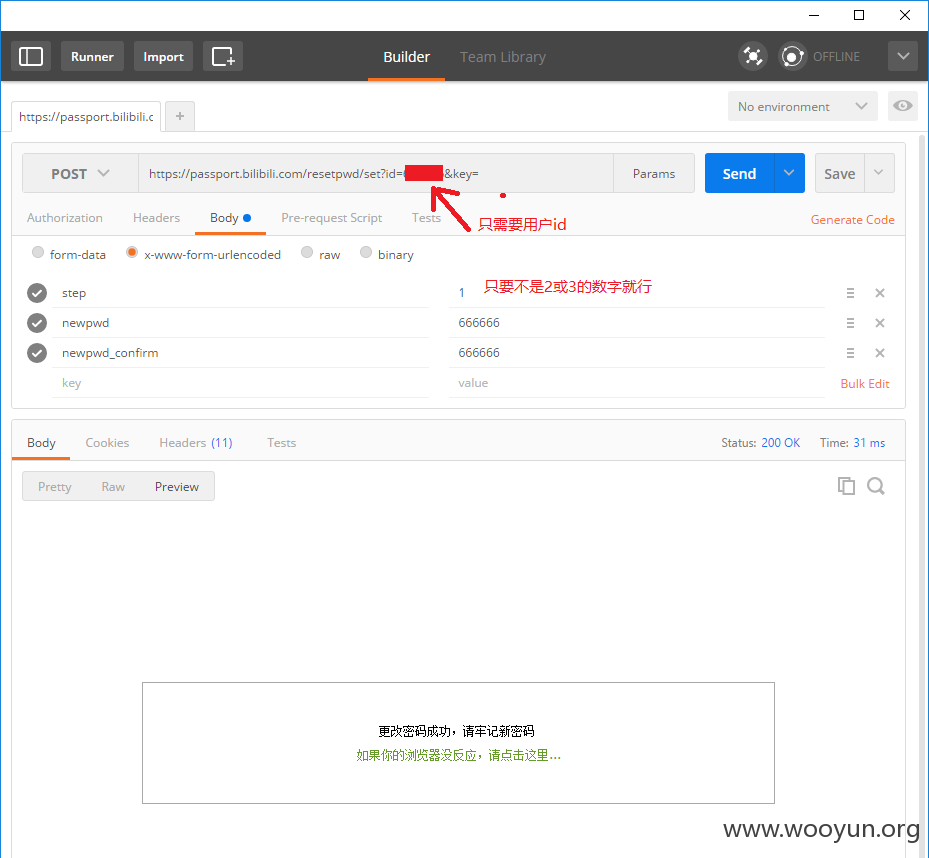Image resolution: width=929 pixels, height=858 pixels.
Task: Click the Runner button
Action: tap(92, 56)
